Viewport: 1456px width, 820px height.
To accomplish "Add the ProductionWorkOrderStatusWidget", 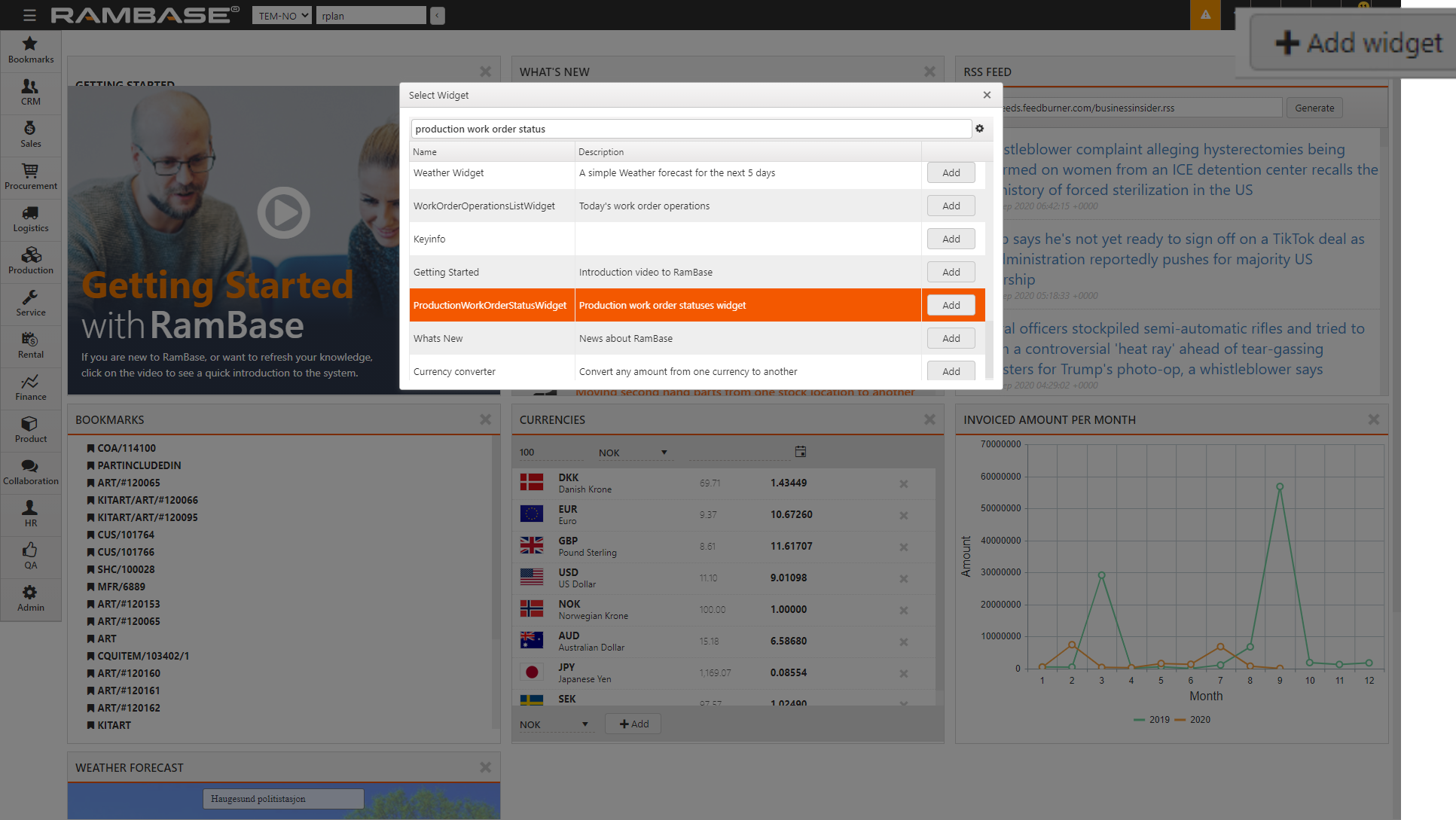I will (951, 305).
